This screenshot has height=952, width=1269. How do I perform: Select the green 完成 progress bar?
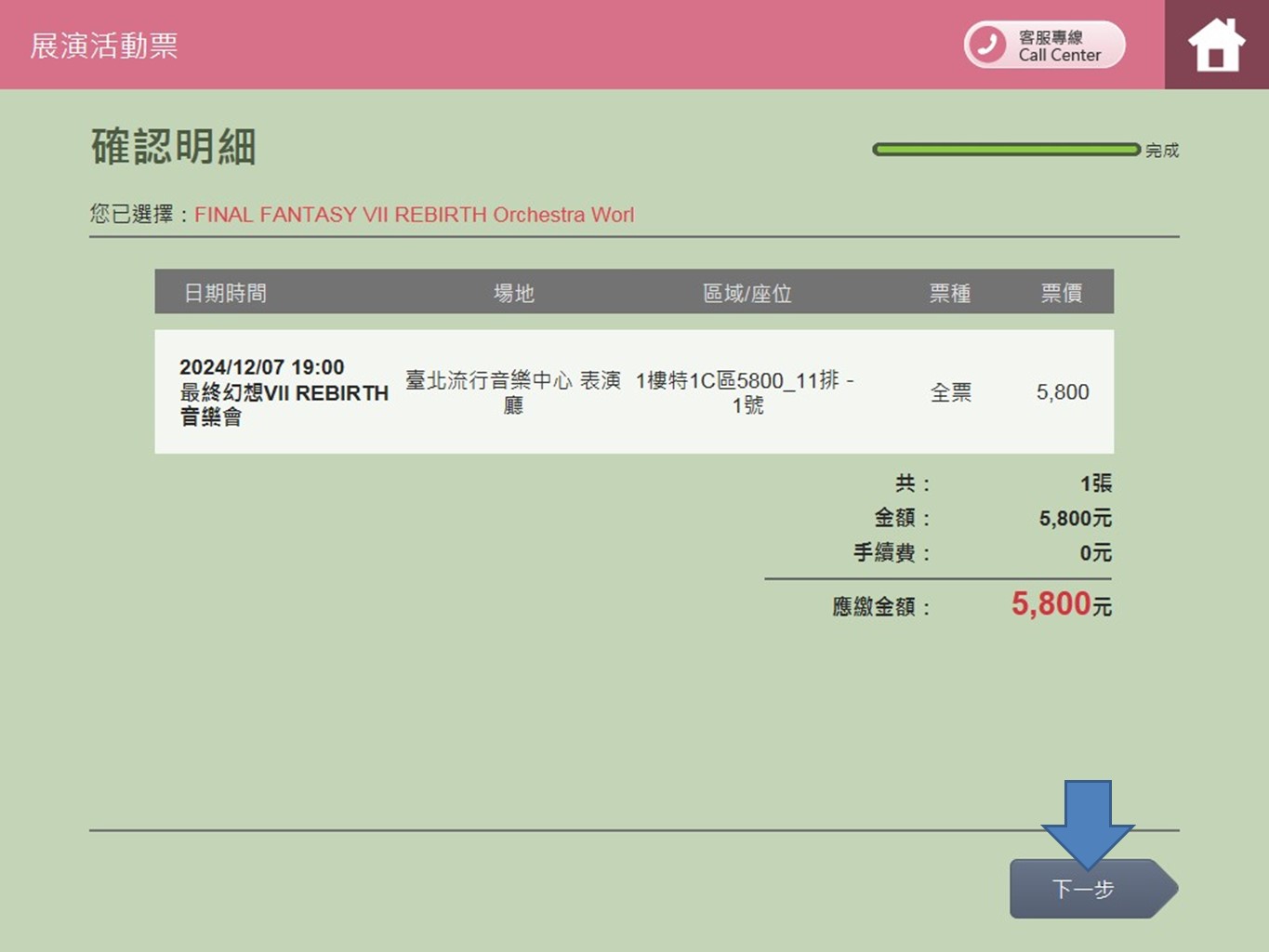pyautogui.click(x=1006, y=150)
